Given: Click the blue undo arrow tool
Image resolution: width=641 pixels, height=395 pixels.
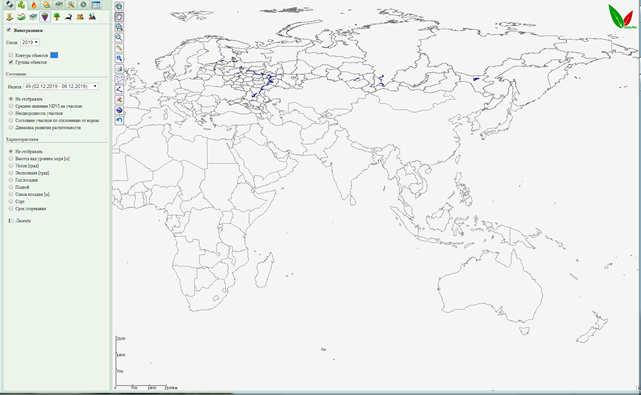Looking at the screenshot, I should pos(119,120).
